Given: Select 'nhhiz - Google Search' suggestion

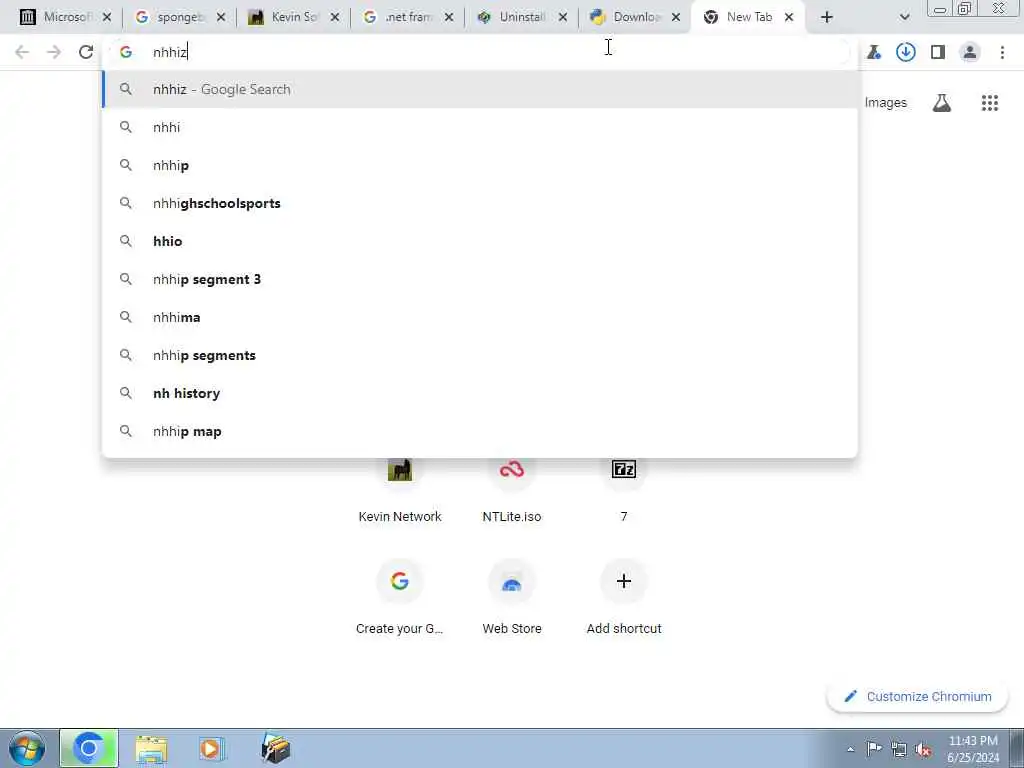Looking at the screenshot, I should pos(480,89).
